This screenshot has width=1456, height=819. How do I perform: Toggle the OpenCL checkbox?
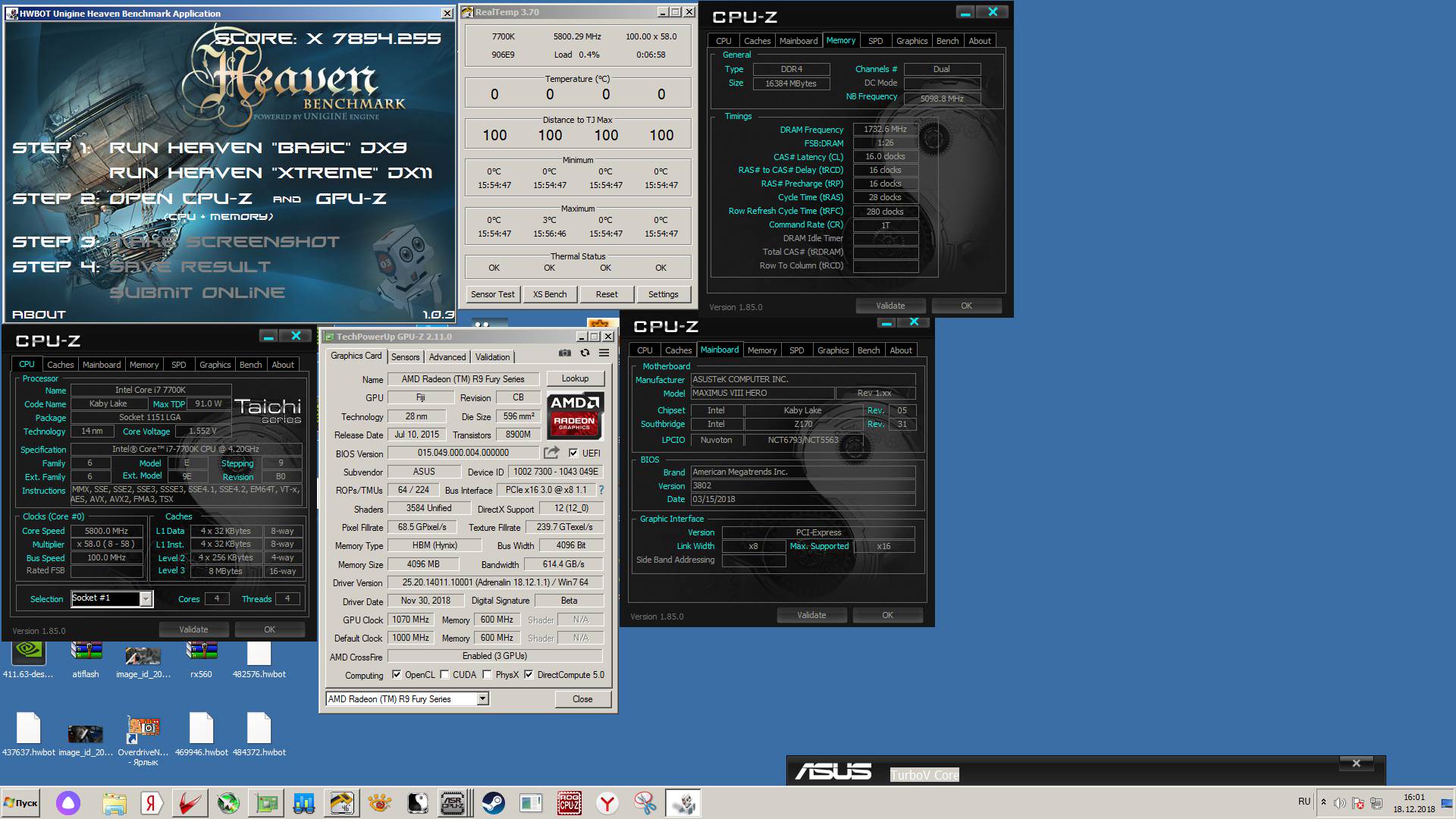(396, 674)
